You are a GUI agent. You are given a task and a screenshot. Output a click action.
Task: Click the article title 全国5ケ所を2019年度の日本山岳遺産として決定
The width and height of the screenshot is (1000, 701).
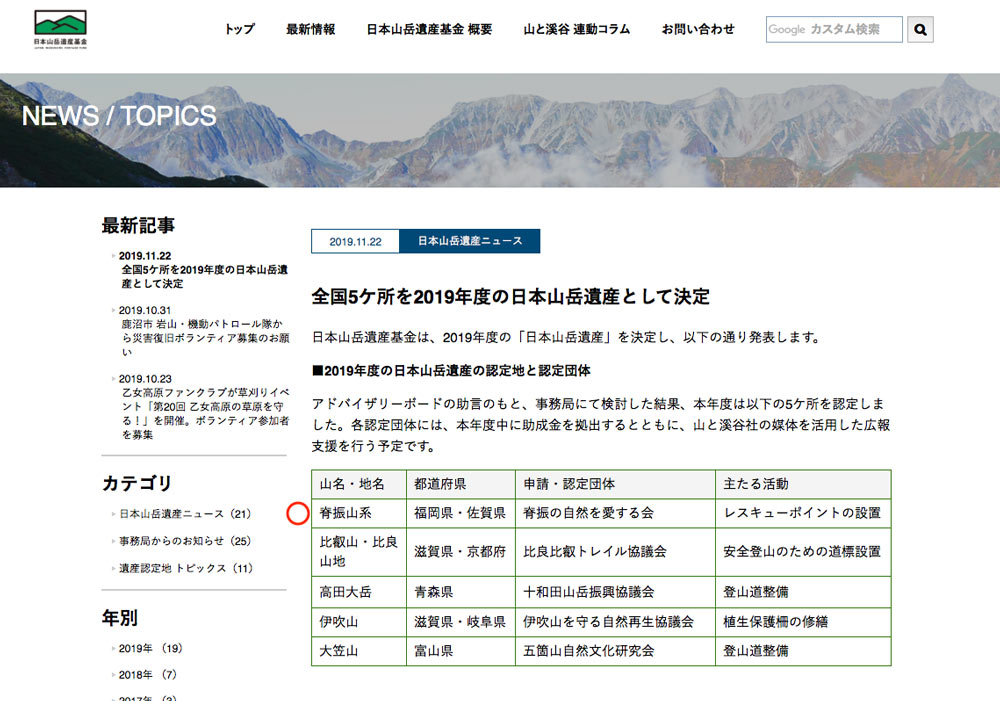510,297
